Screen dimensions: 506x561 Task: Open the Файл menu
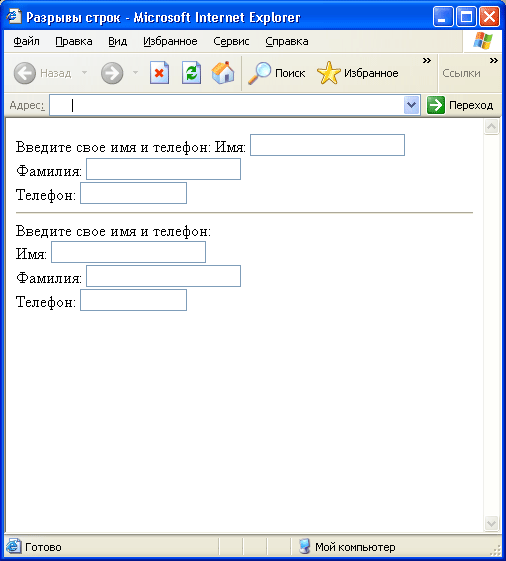pyautogui.click(x=26, y=42)
